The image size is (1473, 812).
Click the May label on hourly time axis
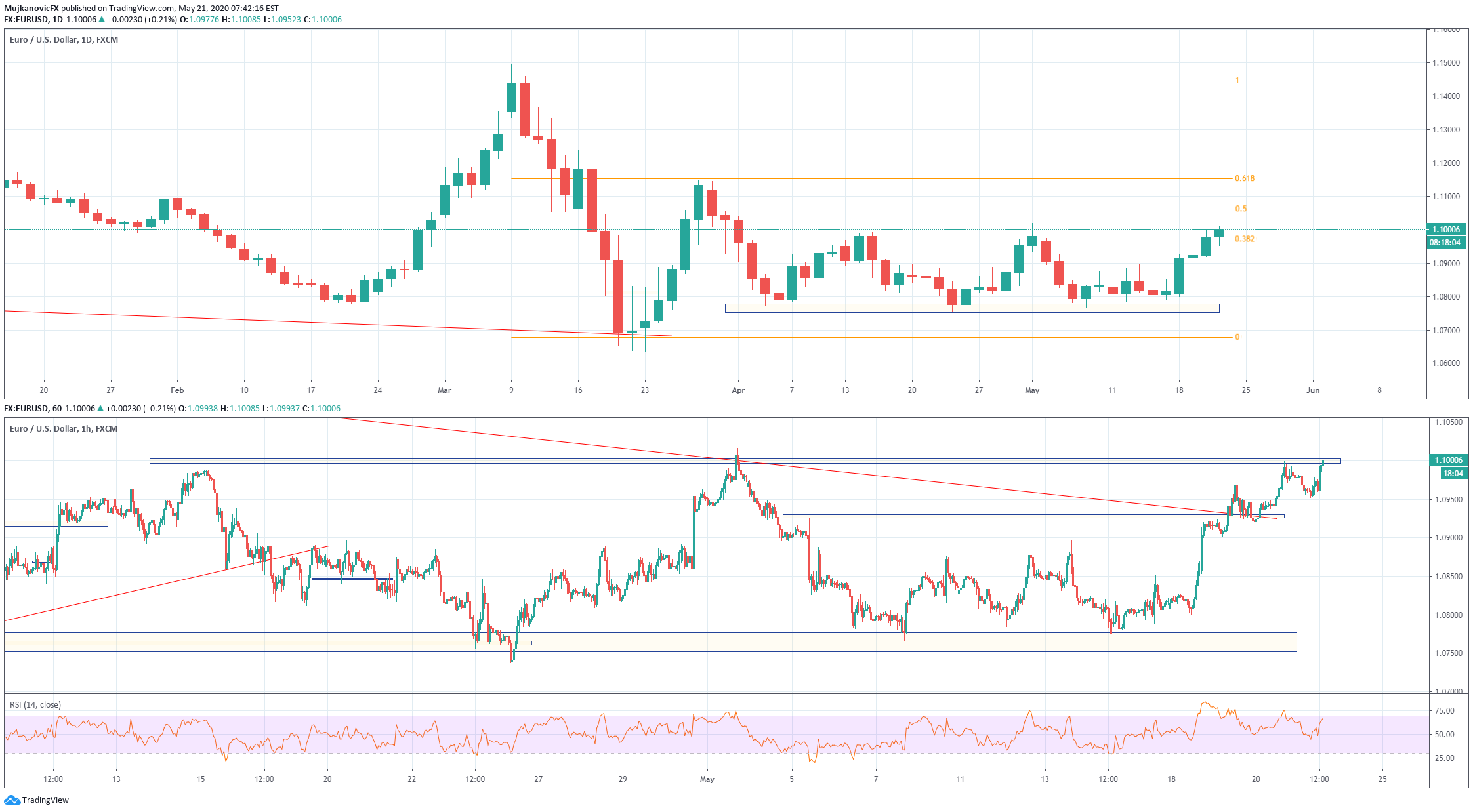tap(707, 779)
